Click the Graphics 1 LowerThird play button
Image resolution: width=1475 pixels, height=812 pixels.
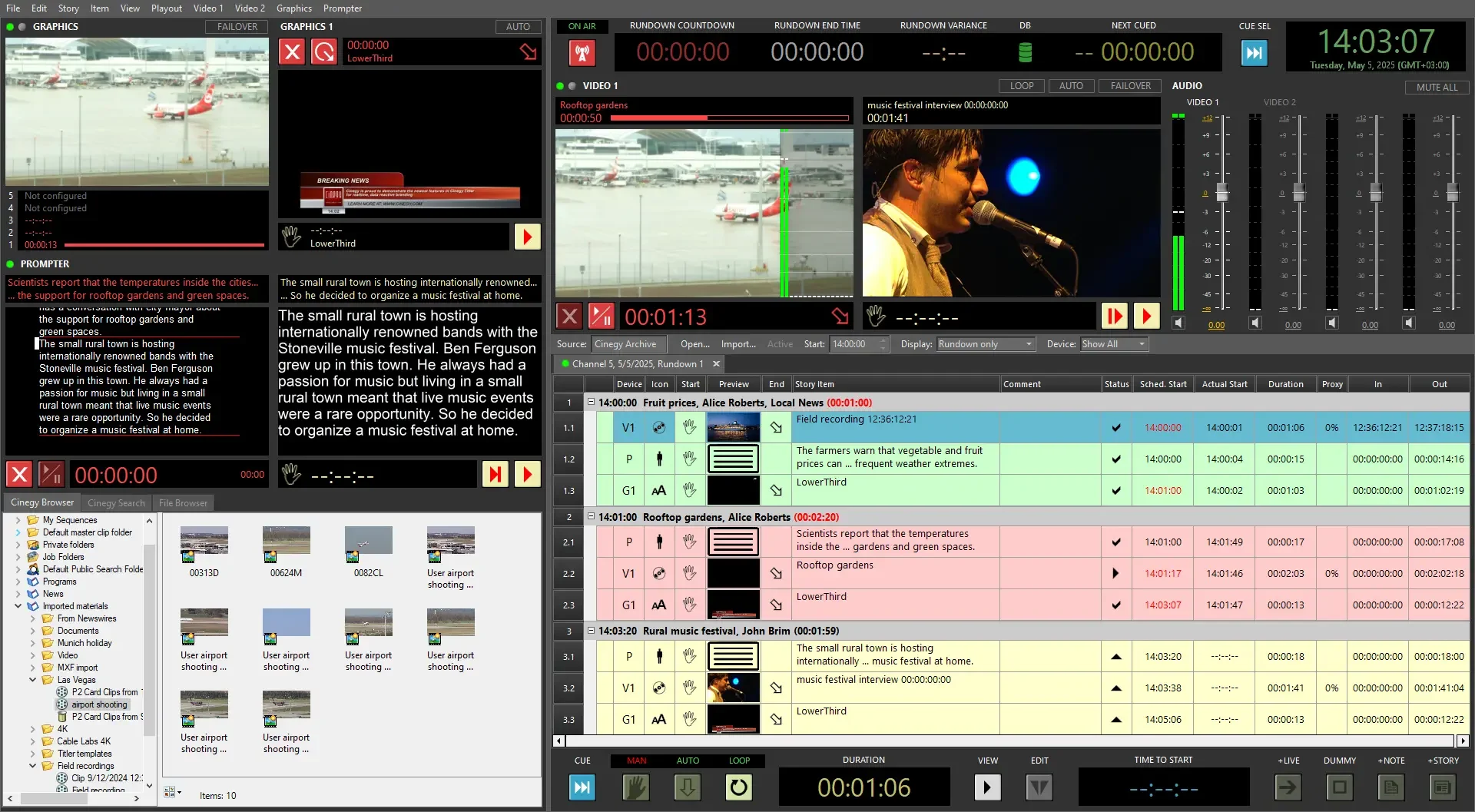click(x=527, y=237)
